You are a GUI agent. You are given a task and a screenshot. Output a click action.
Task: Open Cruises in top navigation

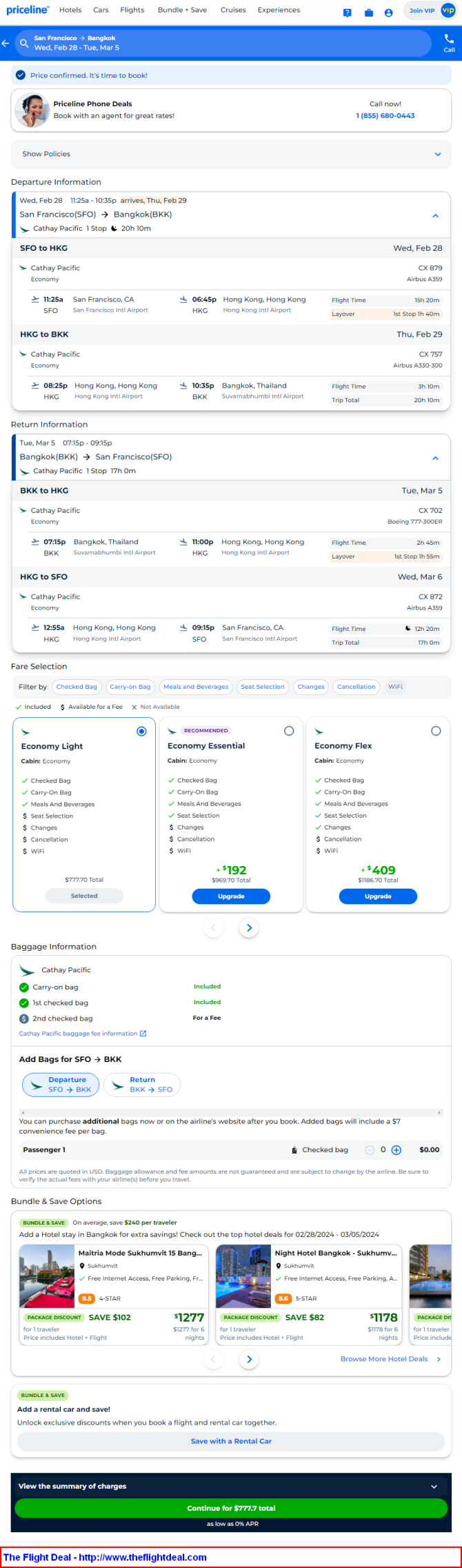coord(233,10)
